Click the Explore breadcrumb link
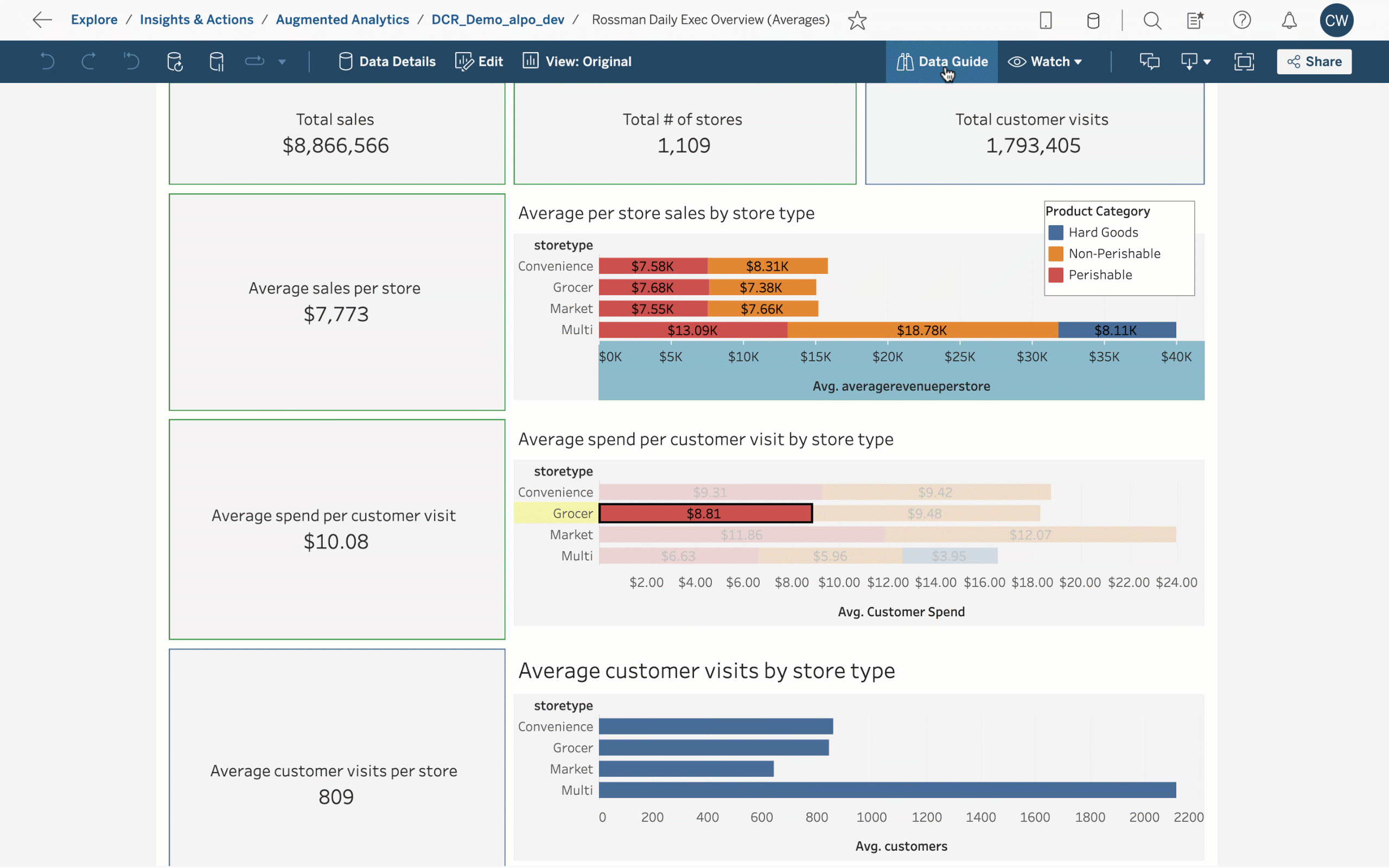 tap(95, 19)
